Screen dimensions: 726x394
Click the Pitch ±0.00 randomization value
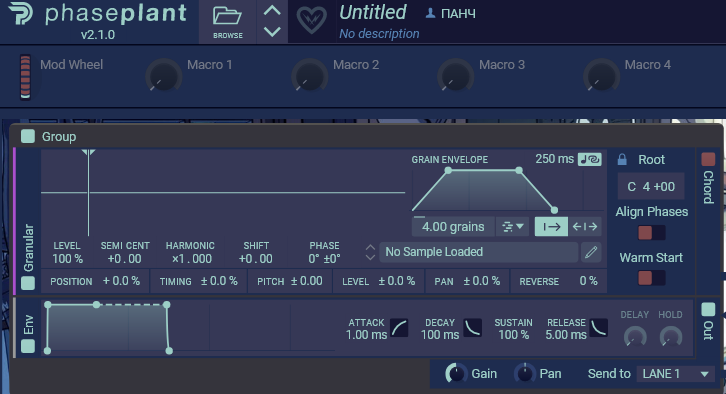point(306,281)
